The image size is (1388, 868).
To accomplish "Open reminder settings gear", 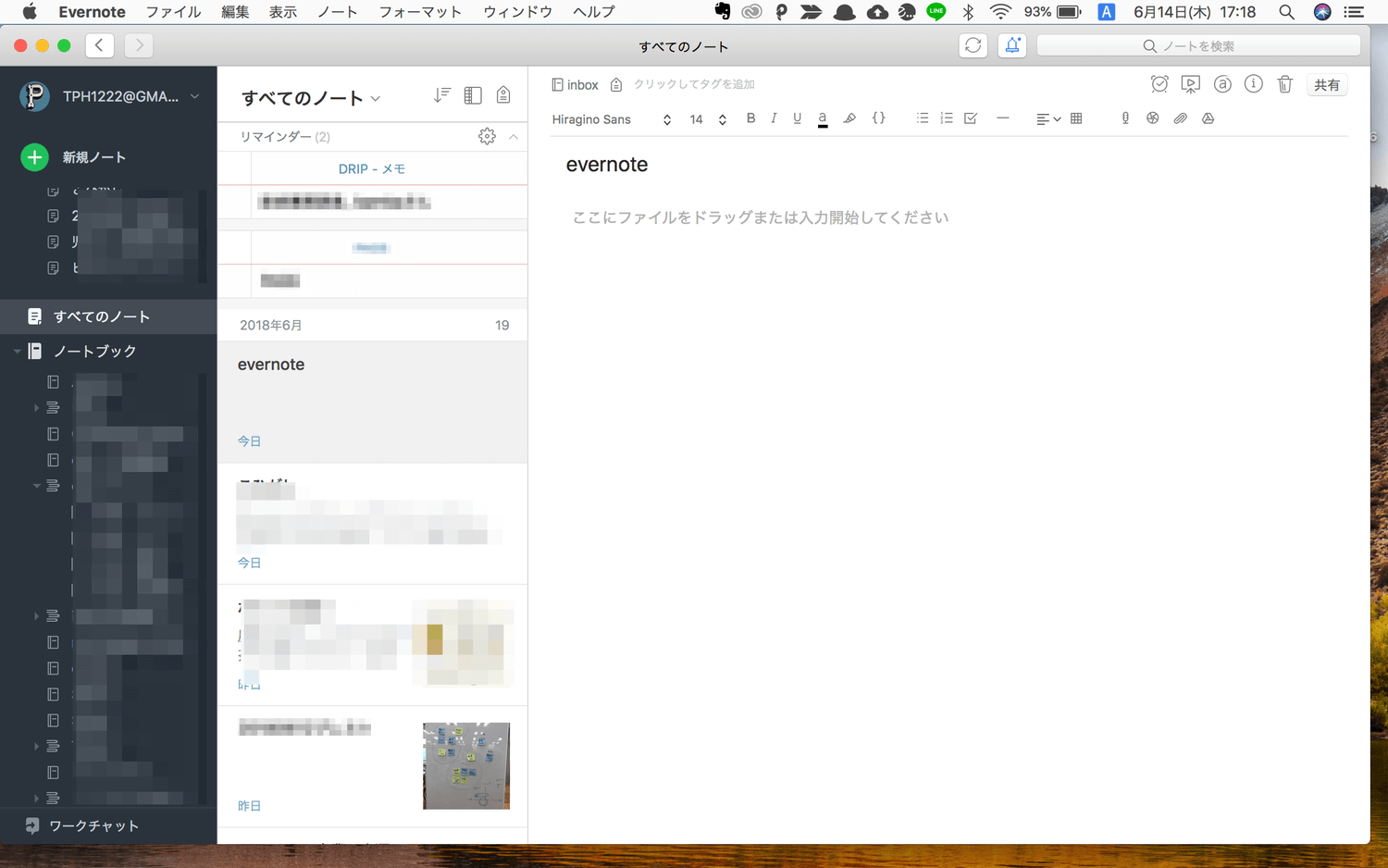I will (487, 136).
